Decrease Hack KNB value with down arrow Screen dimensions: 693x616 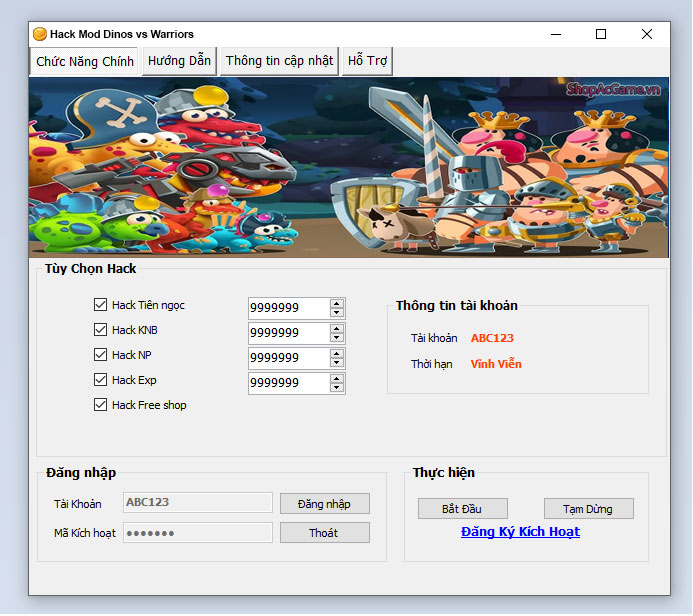pos(337,338)
